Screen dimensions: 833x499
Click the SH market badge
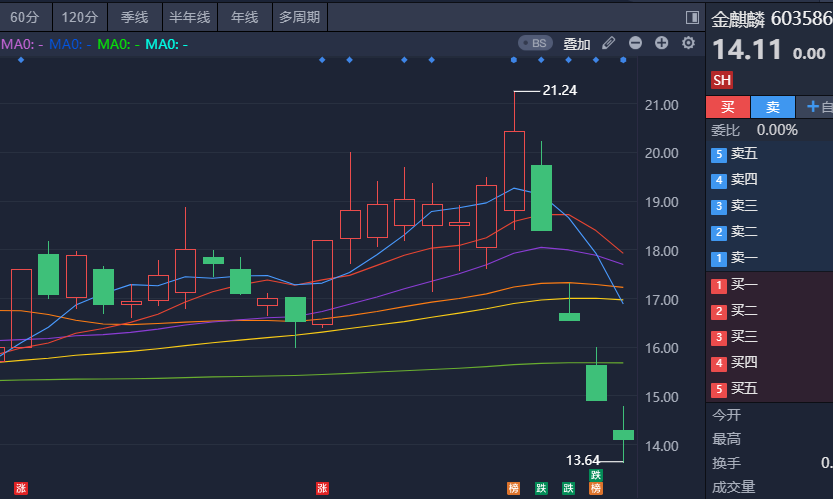(x=722, y=80)
